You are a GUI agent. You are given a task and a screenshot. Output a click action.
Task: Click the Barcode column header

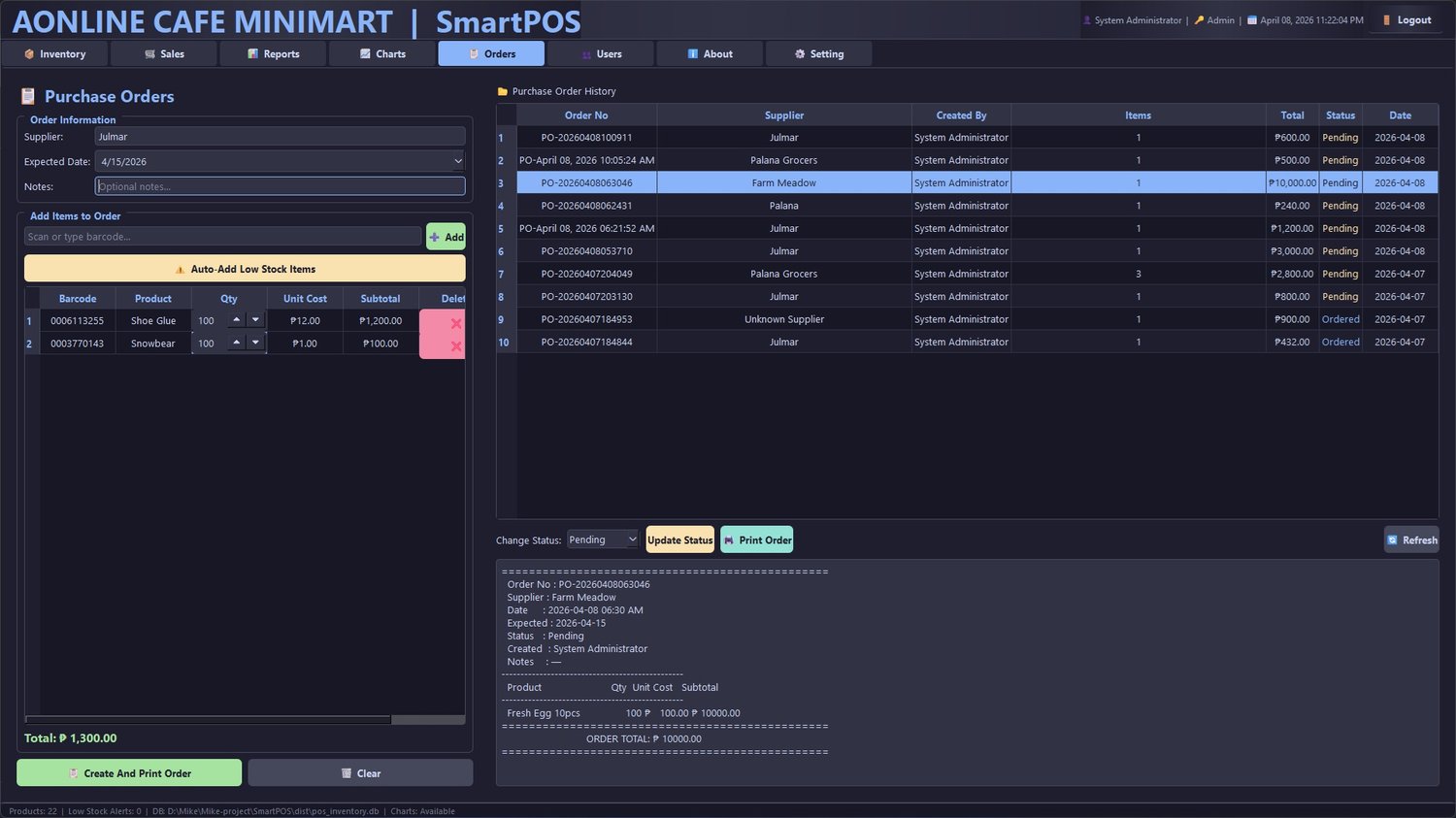pyautogui.click(x=78, y=299)
